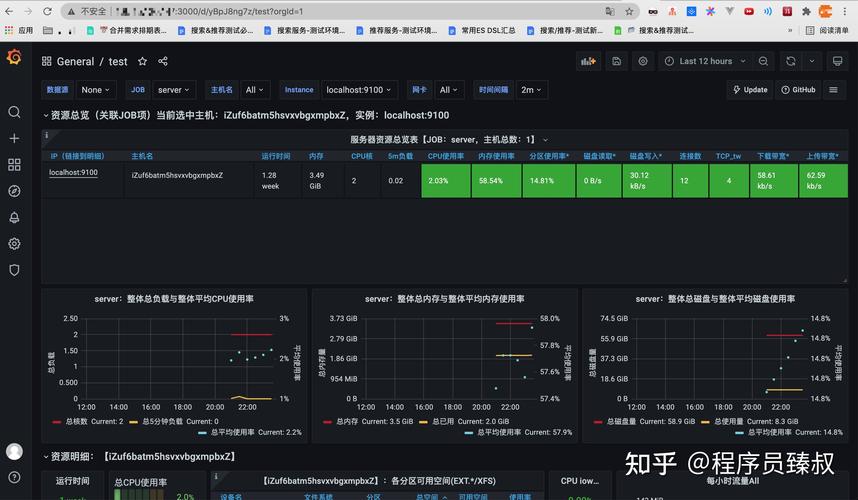The width and height of the screenshot is (858, 500).
Task: Open dashboard settings gear in top bar
Action: coord(643,61)
